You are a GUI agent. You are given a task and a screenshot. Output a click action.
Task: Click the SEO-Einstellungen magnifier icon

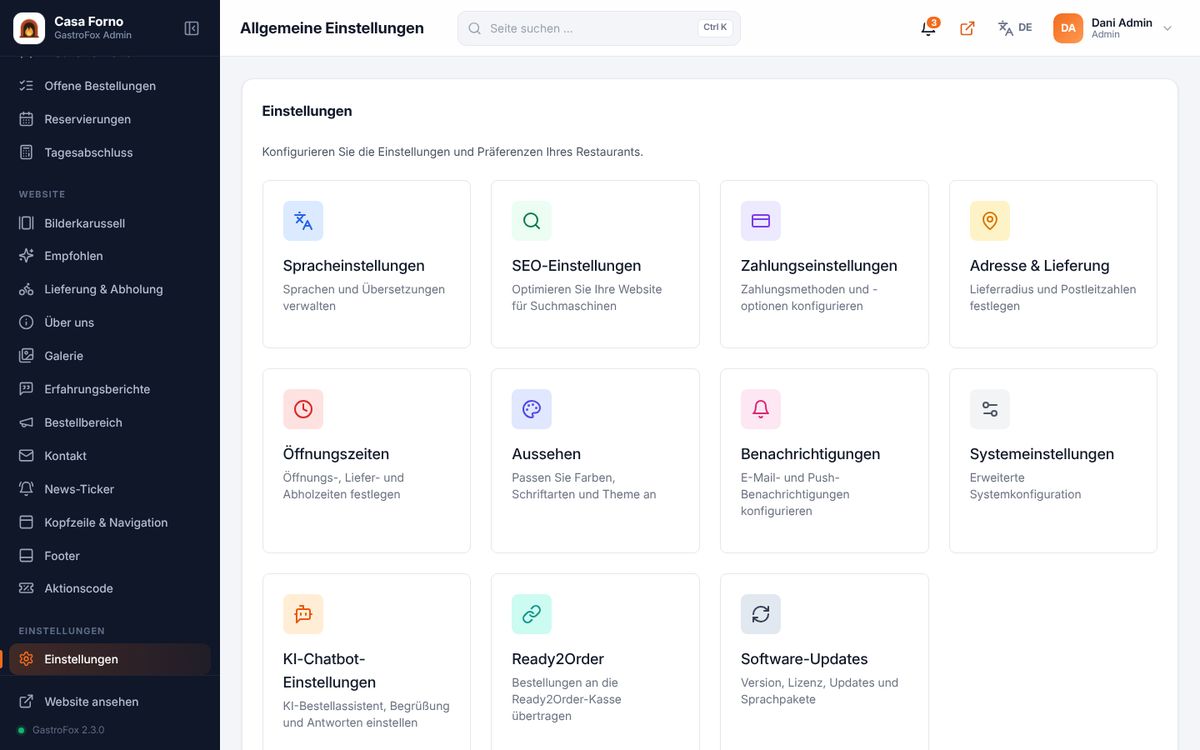532,221
